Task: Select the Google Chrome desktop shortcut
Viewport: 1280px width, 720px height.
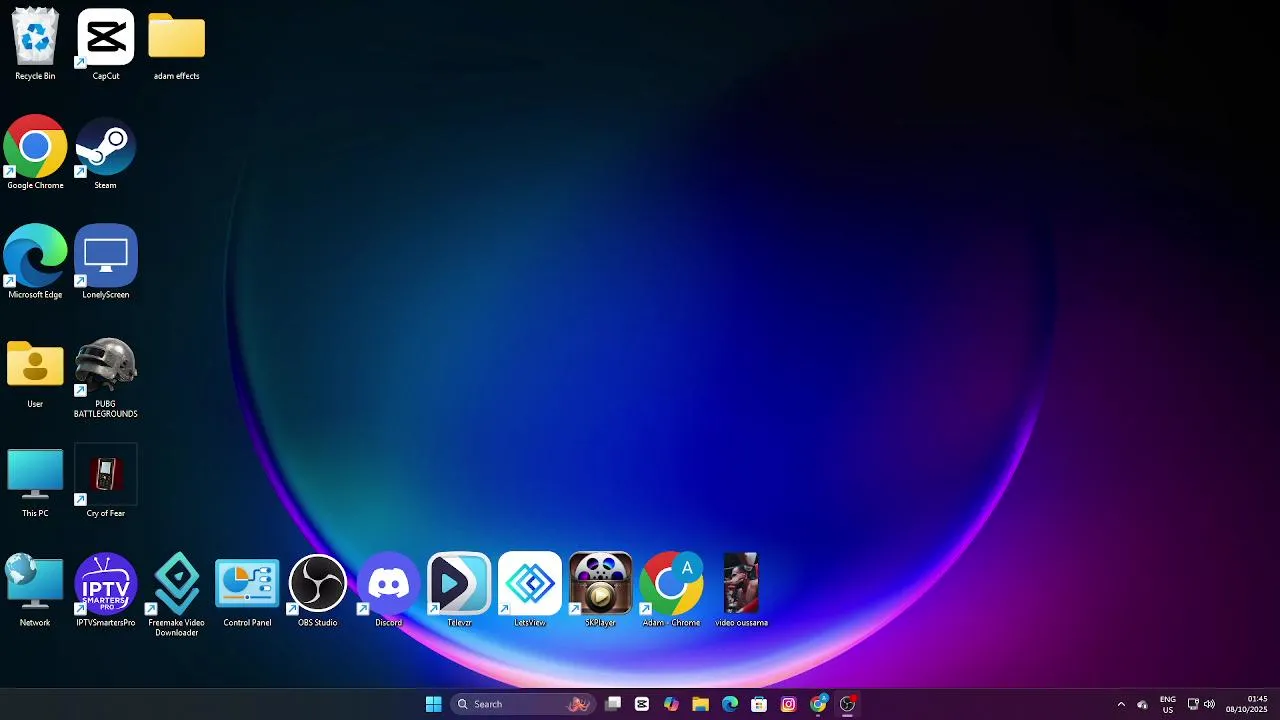Action: [35, 153]
